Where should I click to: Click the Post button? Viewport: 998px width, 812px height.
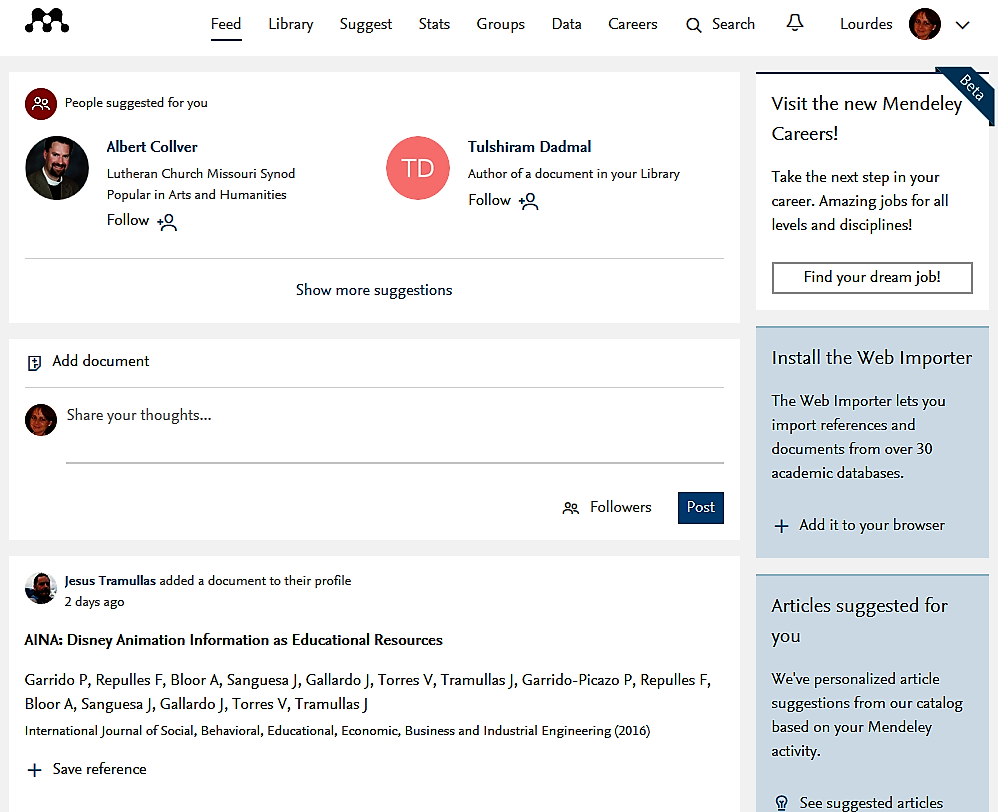point(701,508)
